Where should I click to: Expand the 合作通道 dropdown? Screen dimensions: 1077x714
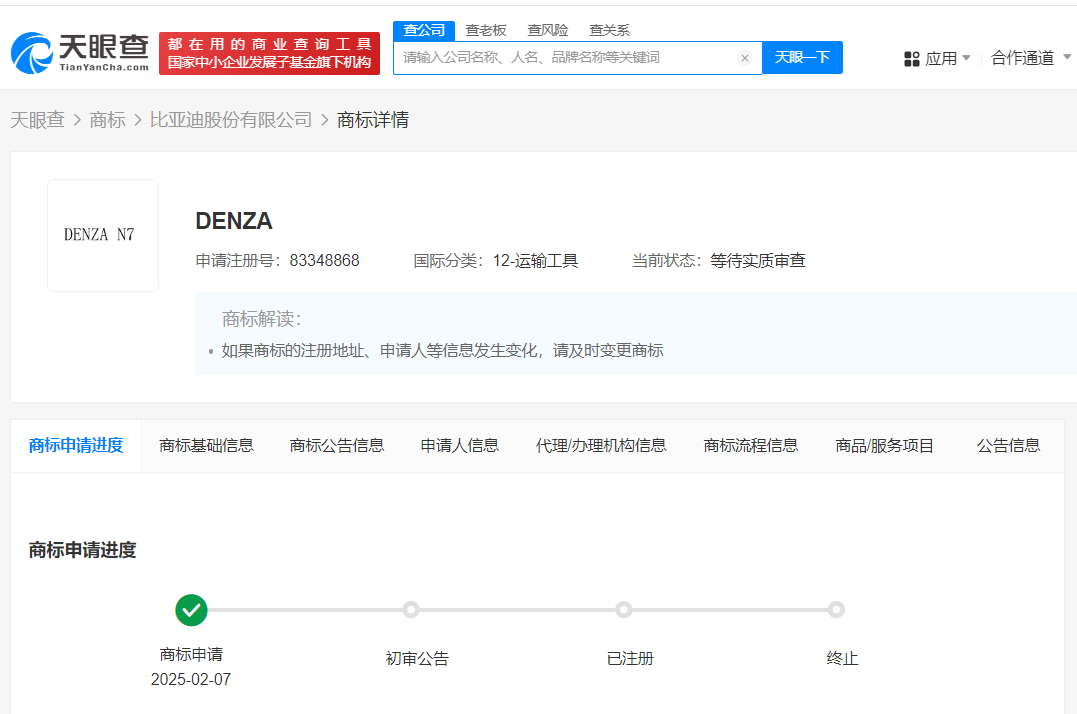click(x=1030, y=58)
